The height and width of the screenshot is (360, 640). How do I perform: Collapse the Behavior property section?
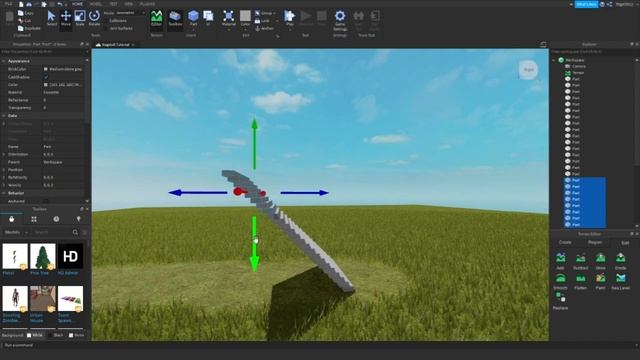4,193
